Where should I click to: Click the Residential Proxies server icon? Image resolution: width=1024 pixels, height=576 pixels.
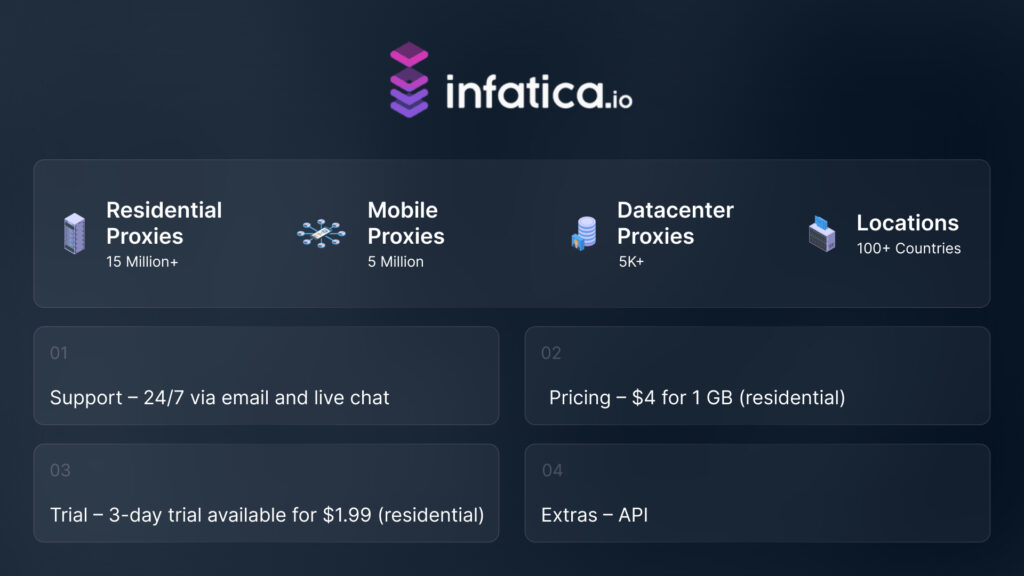pos(74,233)
